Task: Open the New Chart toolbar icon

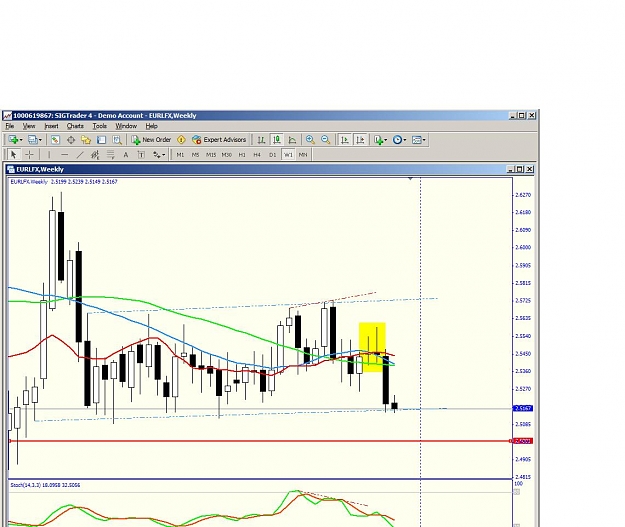Action: 13,140
